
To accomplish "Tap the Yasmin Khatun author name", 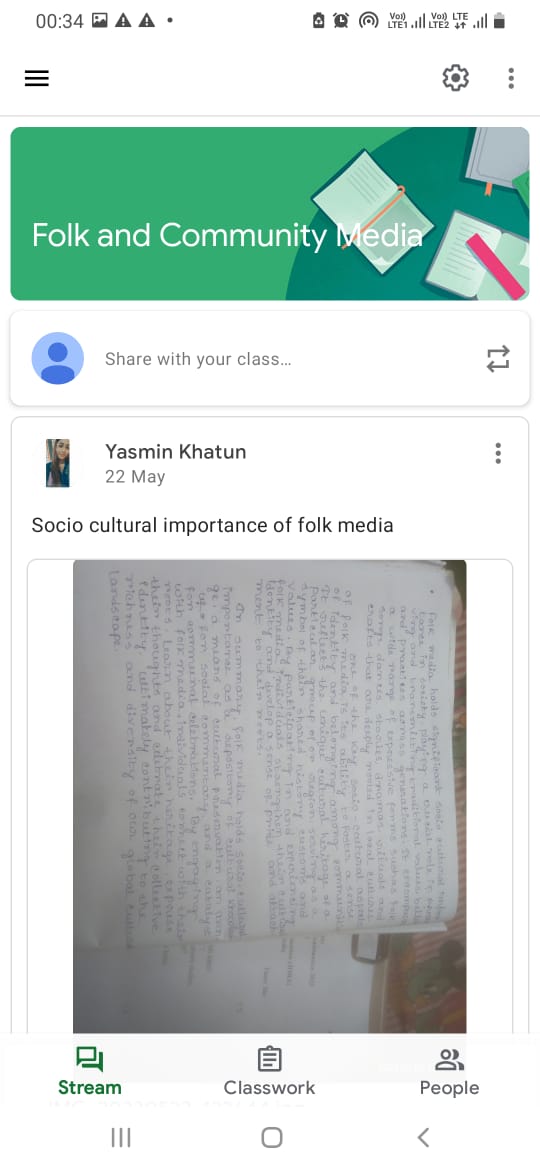I will click(x=175, y=451).
